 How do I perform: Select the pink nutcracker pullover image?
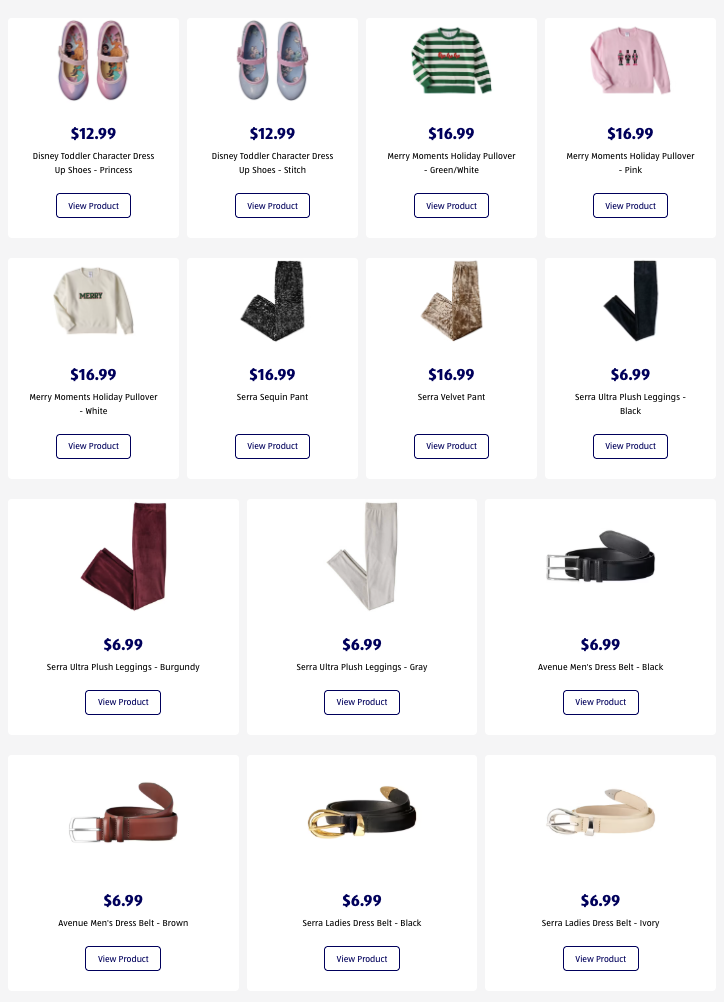coord(630,60)
